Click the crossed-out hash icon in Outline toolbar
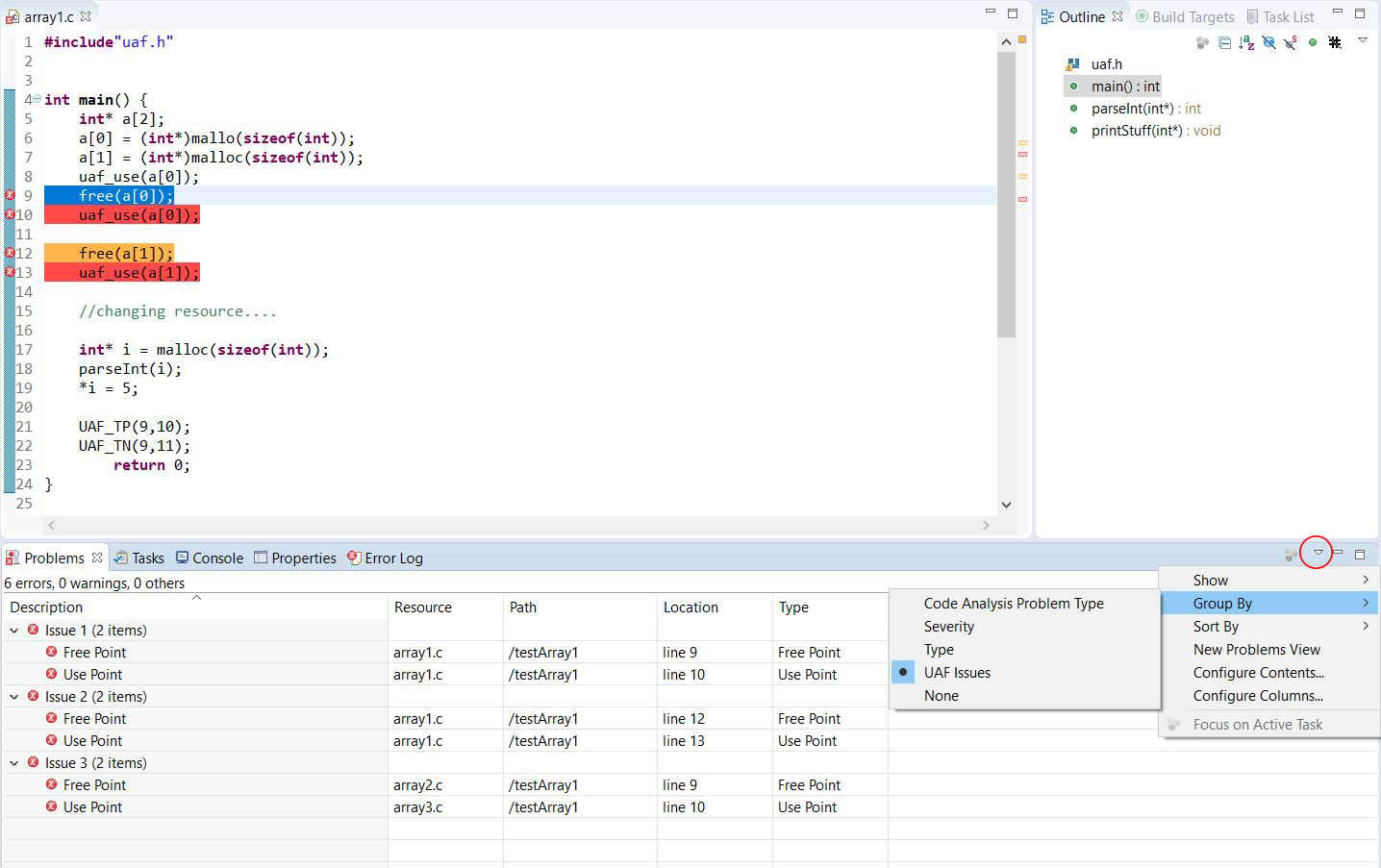Viewport: 1381px width, 868px height. 1335,42
